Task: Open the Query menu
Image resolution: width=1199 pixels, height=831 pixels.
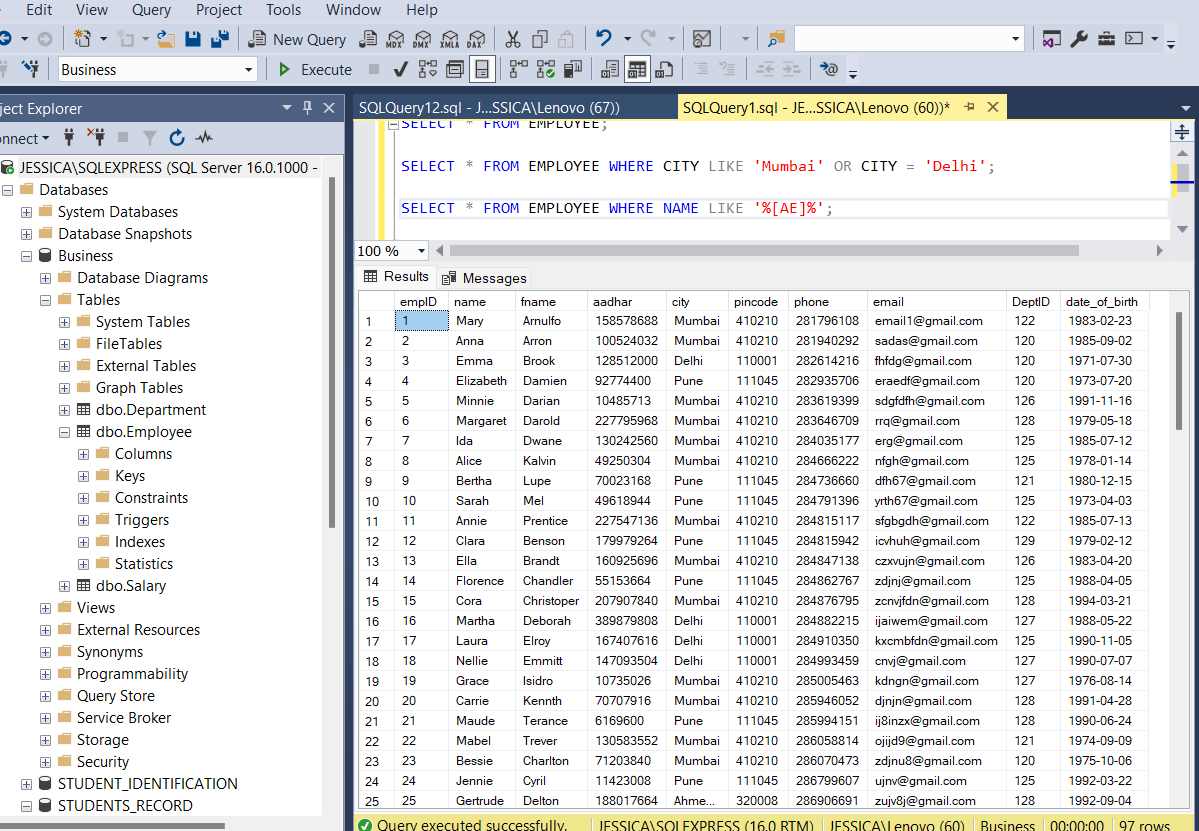Action: click(x=151, y=10)
